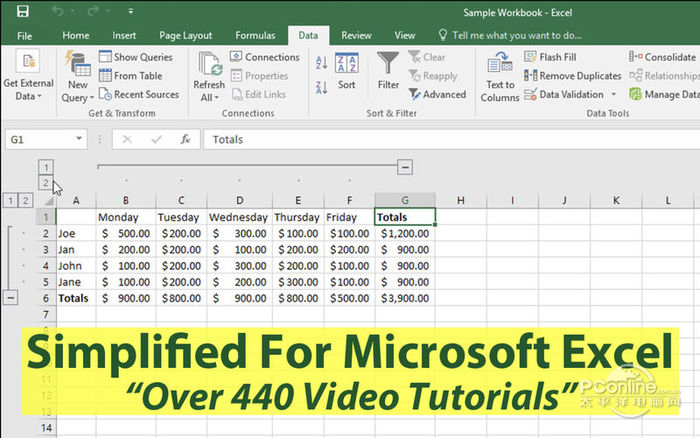Open the Name Box dropdown arrow
This screenshot has width=700, height=438.
click(x=79, y=140)
